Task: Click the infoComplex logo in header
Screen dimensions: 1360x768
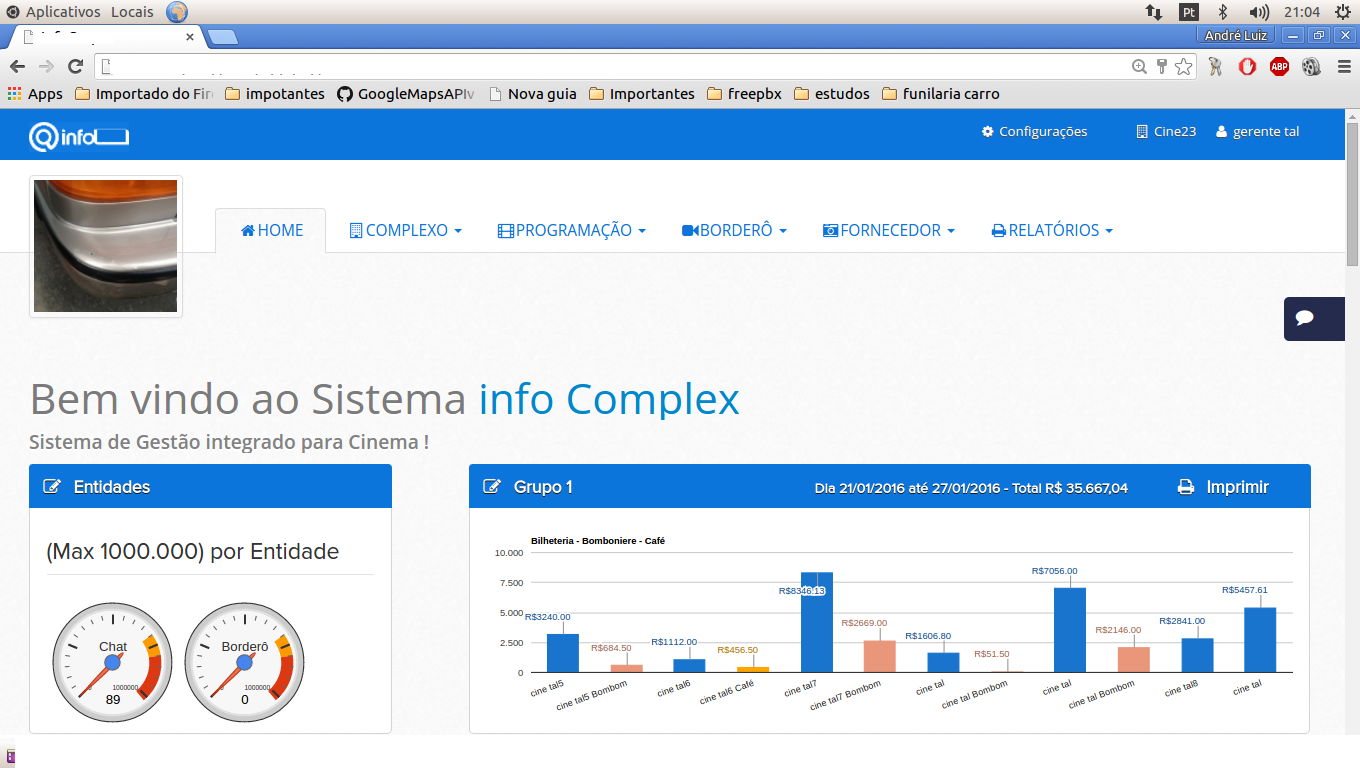Action: pyautogui.click(x=79, y=136)
